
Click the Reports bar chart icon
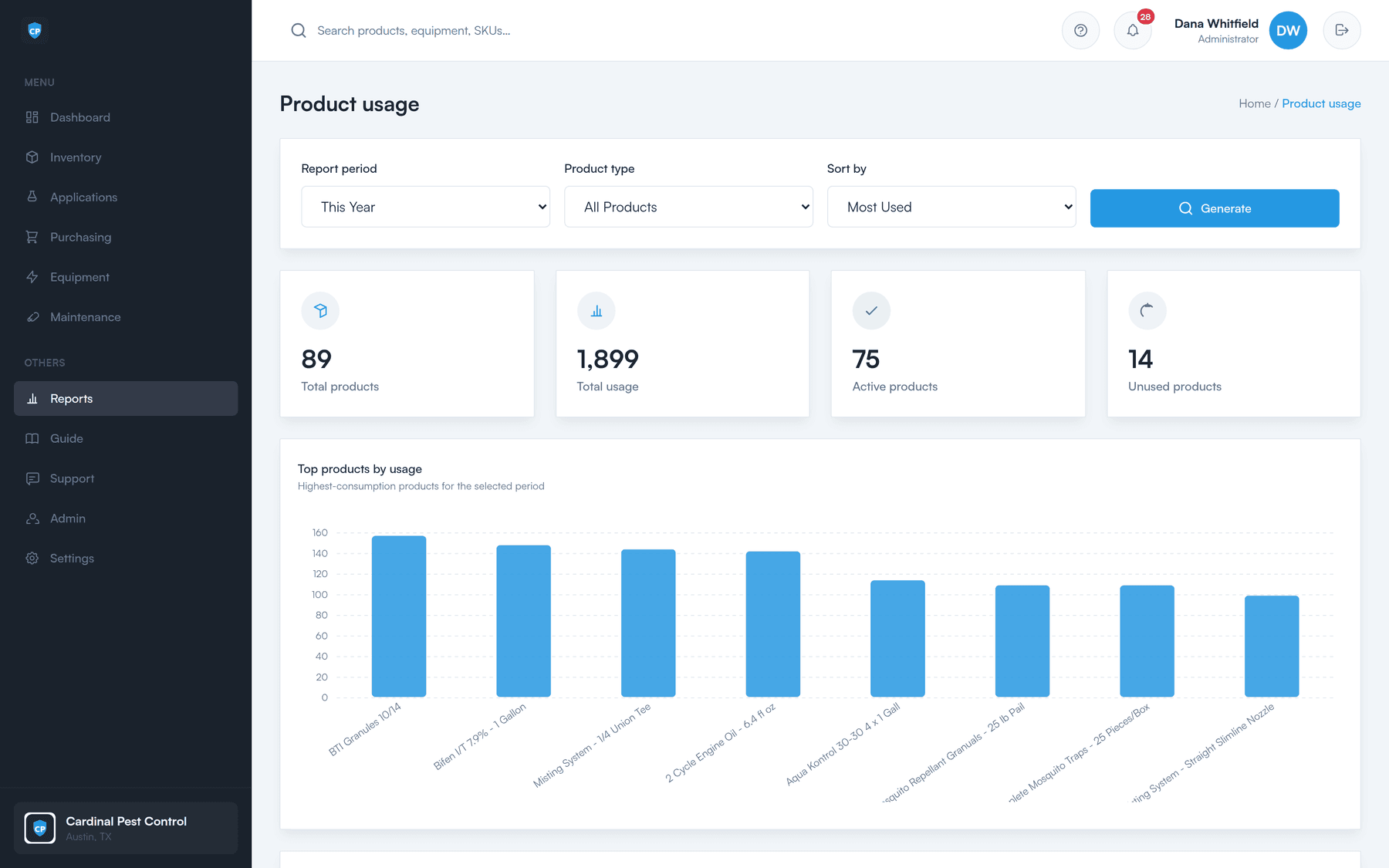click(32, 399)
